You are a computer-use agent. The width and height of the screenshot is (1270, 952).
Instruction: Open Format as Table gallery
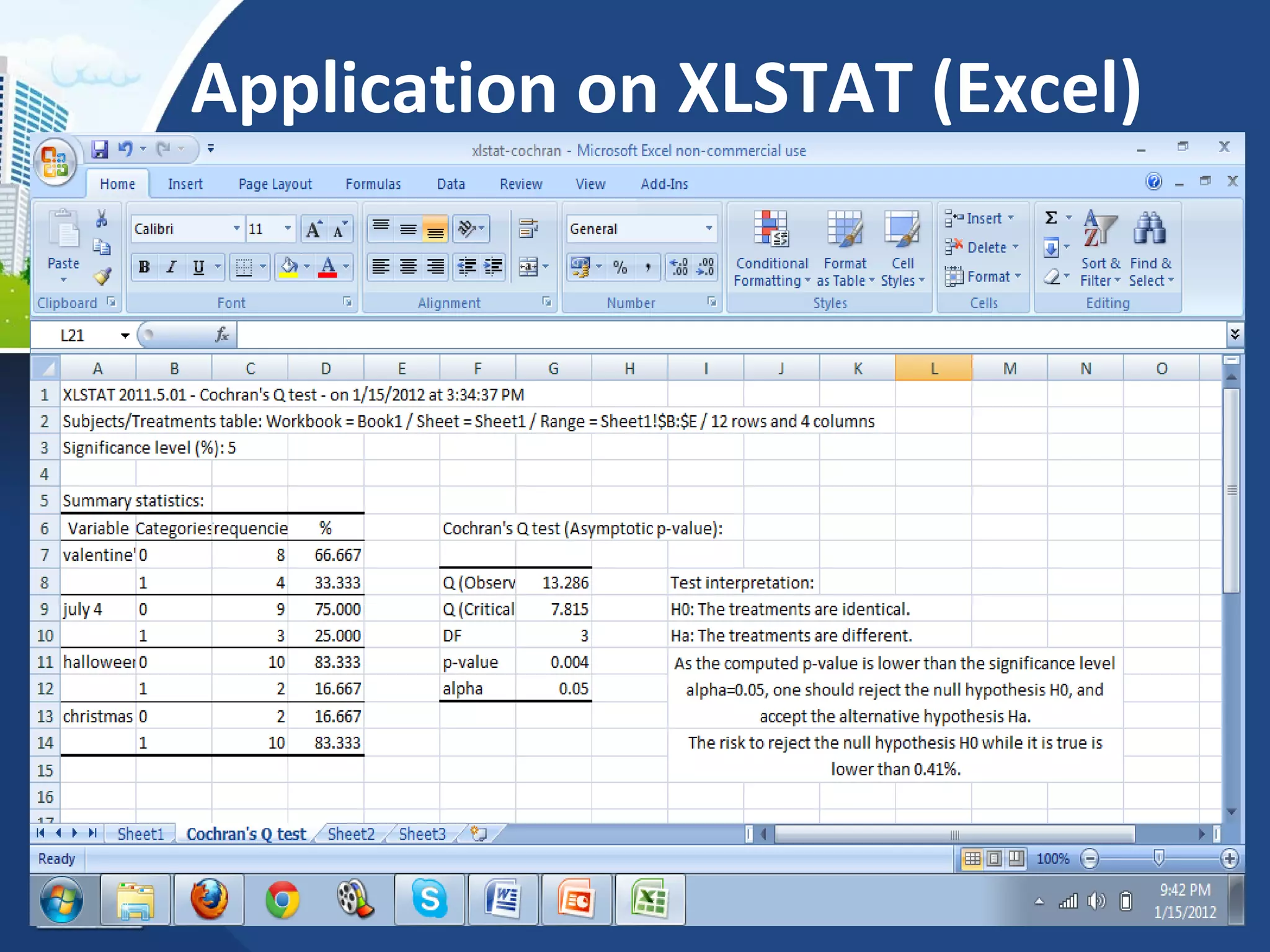point(845,249)
